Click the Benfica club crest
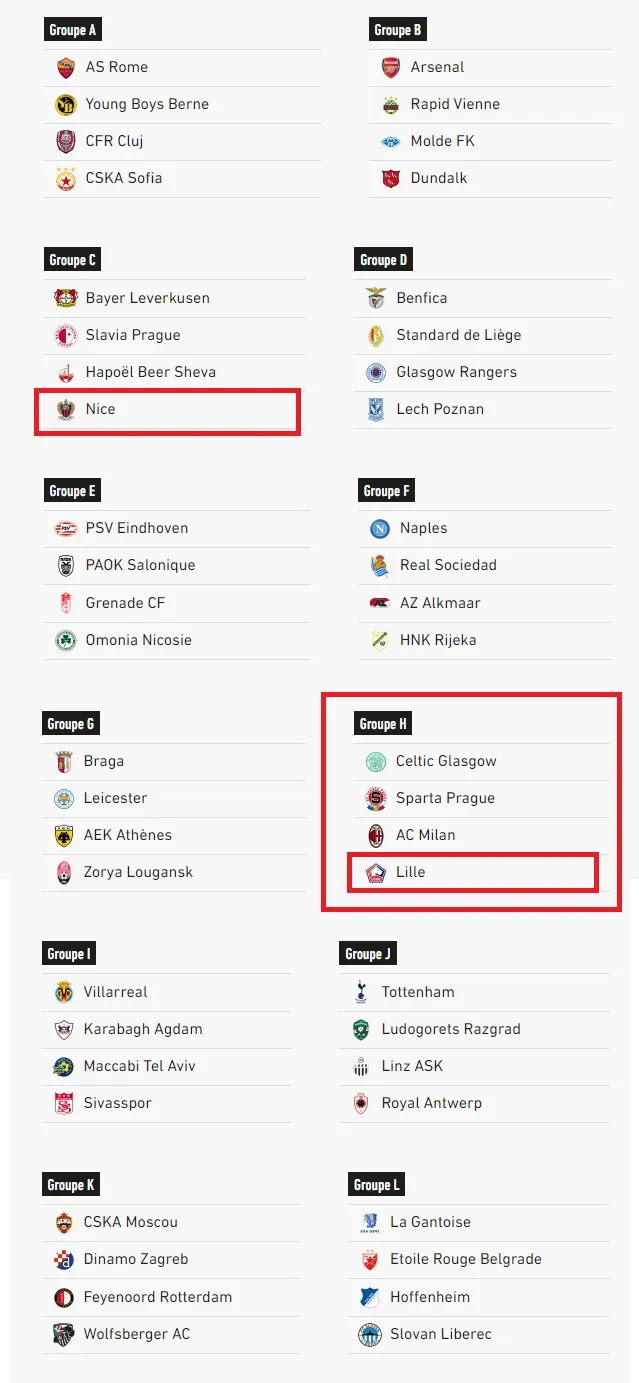Screen dimensions: 639x1383 (376, 298)
